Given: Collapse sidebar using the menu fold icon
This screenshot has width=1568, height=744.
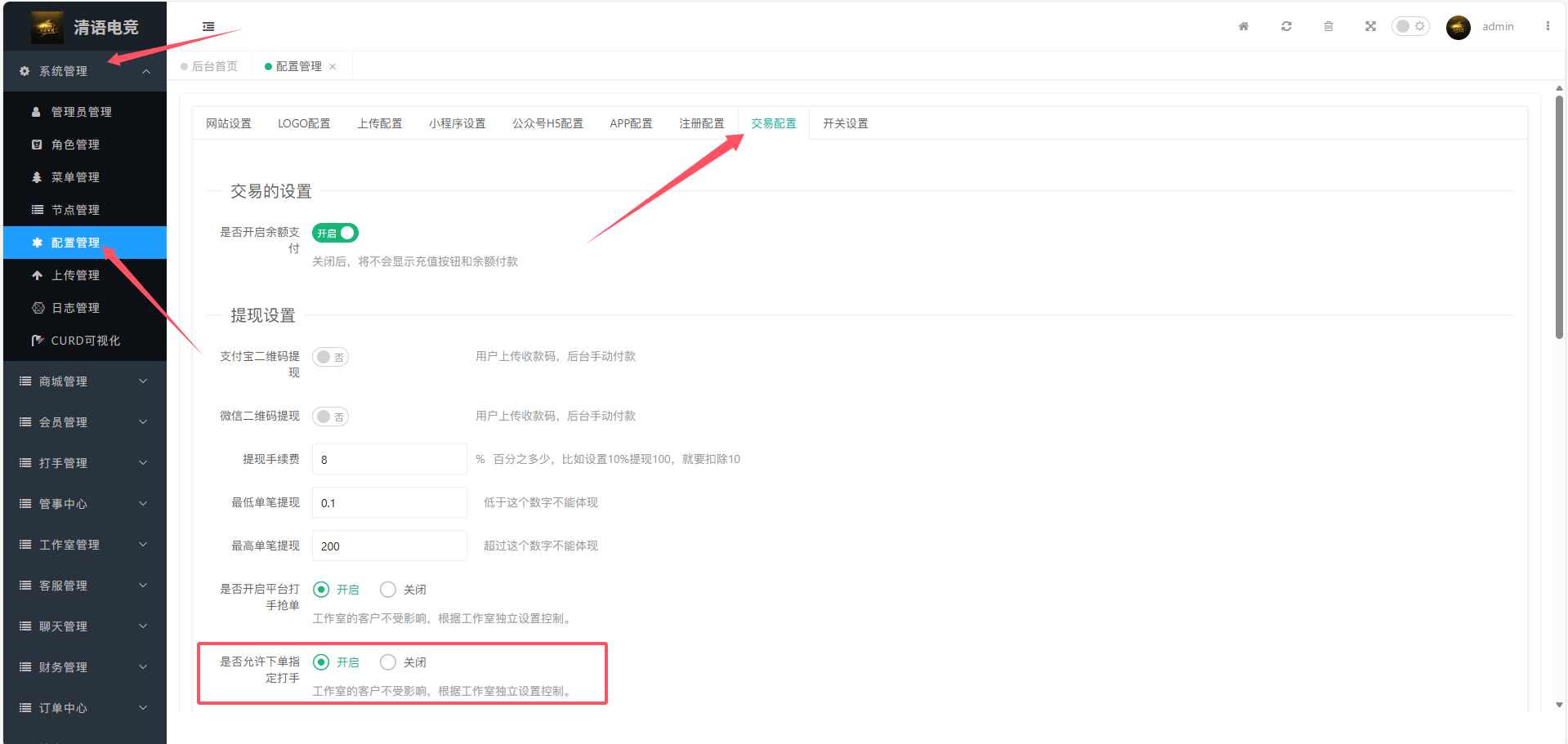Looking at the screenshot, I should [208, 26].
